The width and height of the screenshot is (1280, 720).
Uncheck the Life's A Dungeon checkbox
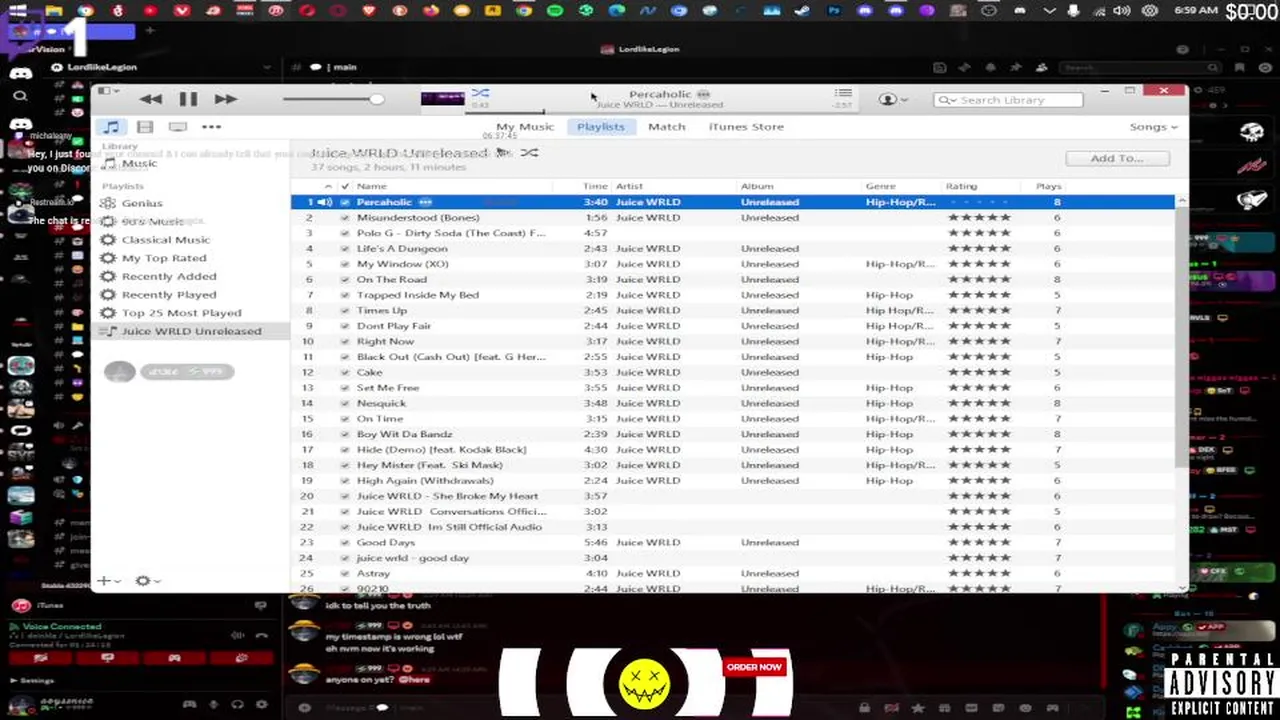tap(345, 248)
